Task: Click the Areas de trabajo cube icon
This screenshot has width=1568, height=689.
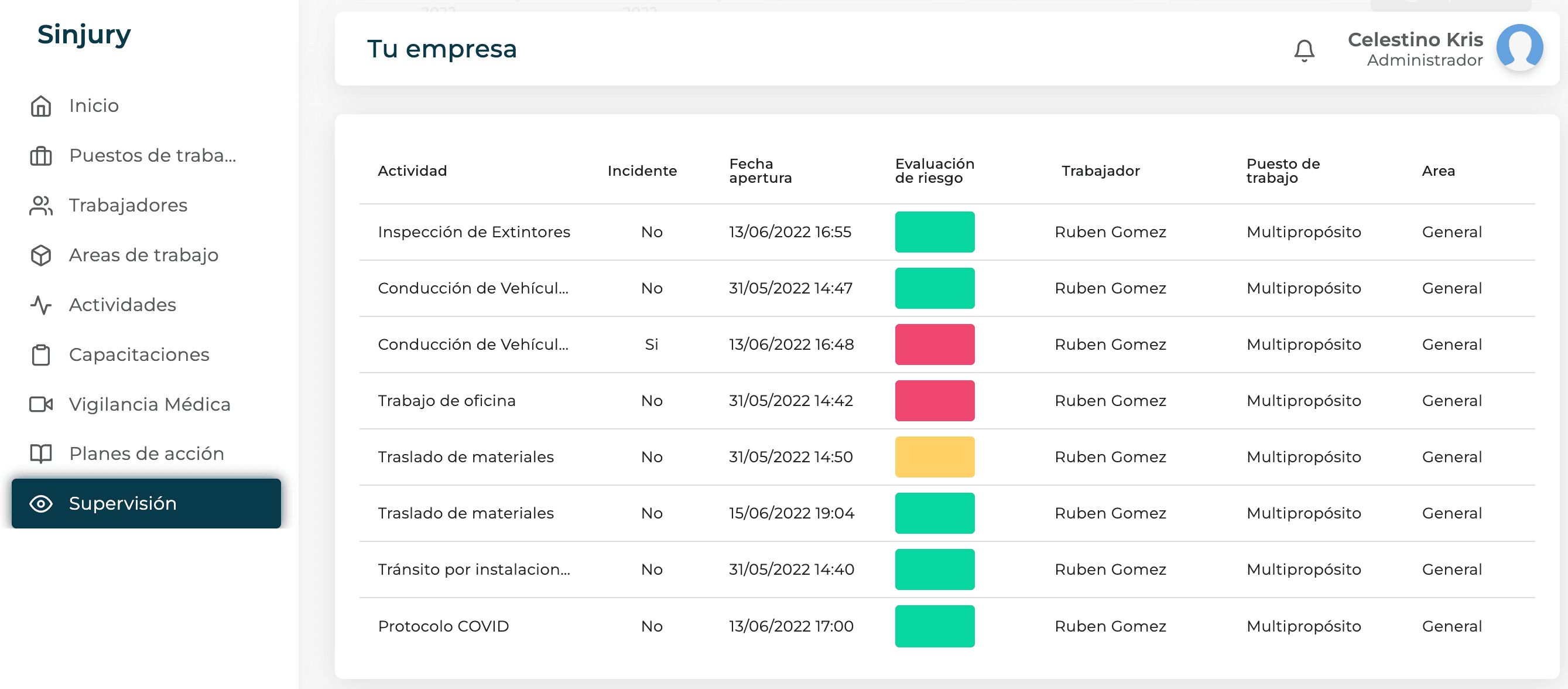Action: click(41, 255)
